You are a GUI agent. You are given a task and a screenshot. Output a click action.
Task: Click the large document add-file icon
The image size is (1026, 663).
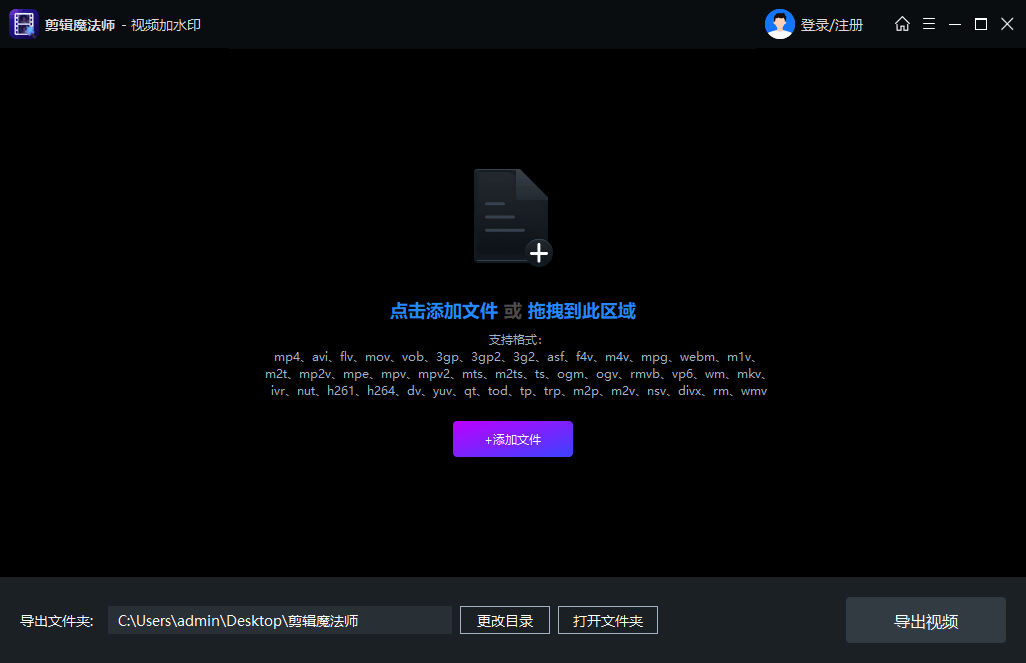[512, 217]
